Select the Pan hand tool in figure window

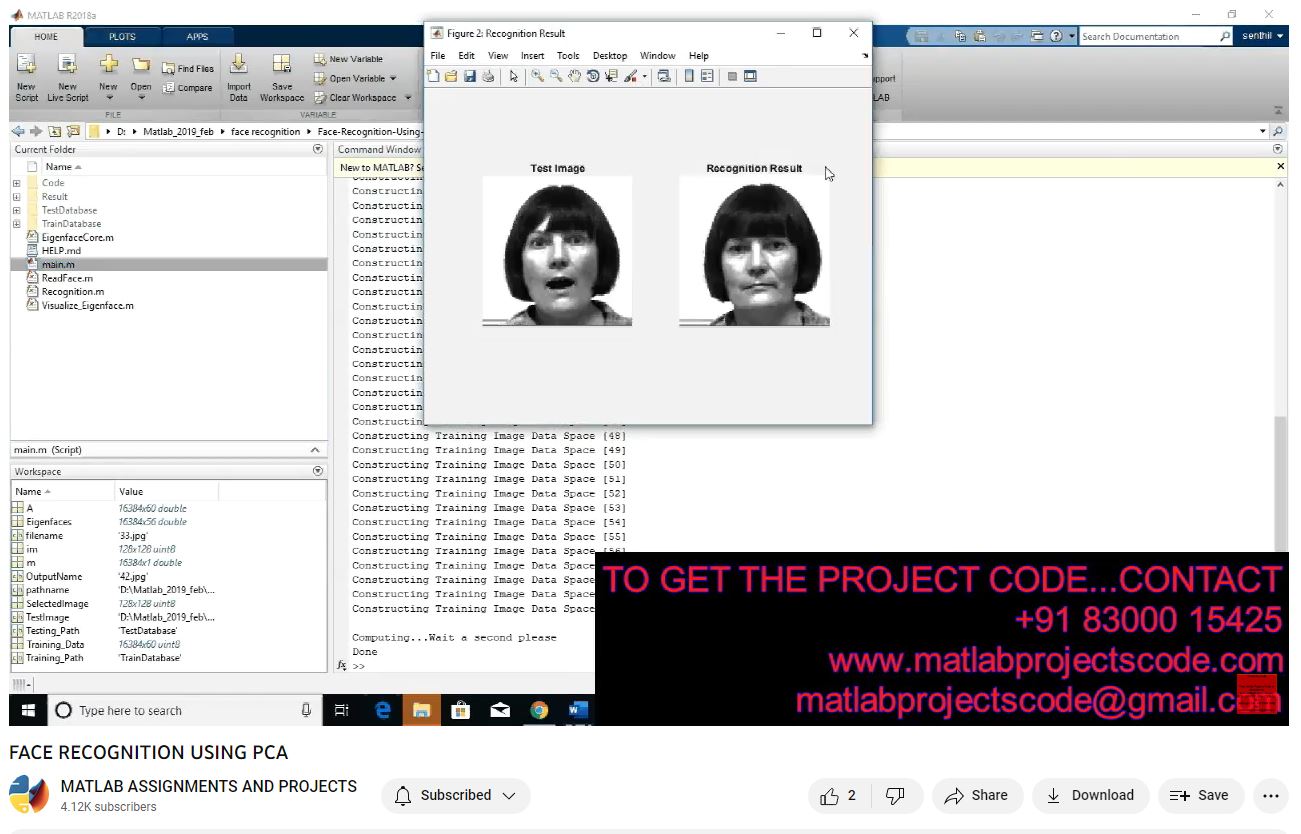coord(574,76)
